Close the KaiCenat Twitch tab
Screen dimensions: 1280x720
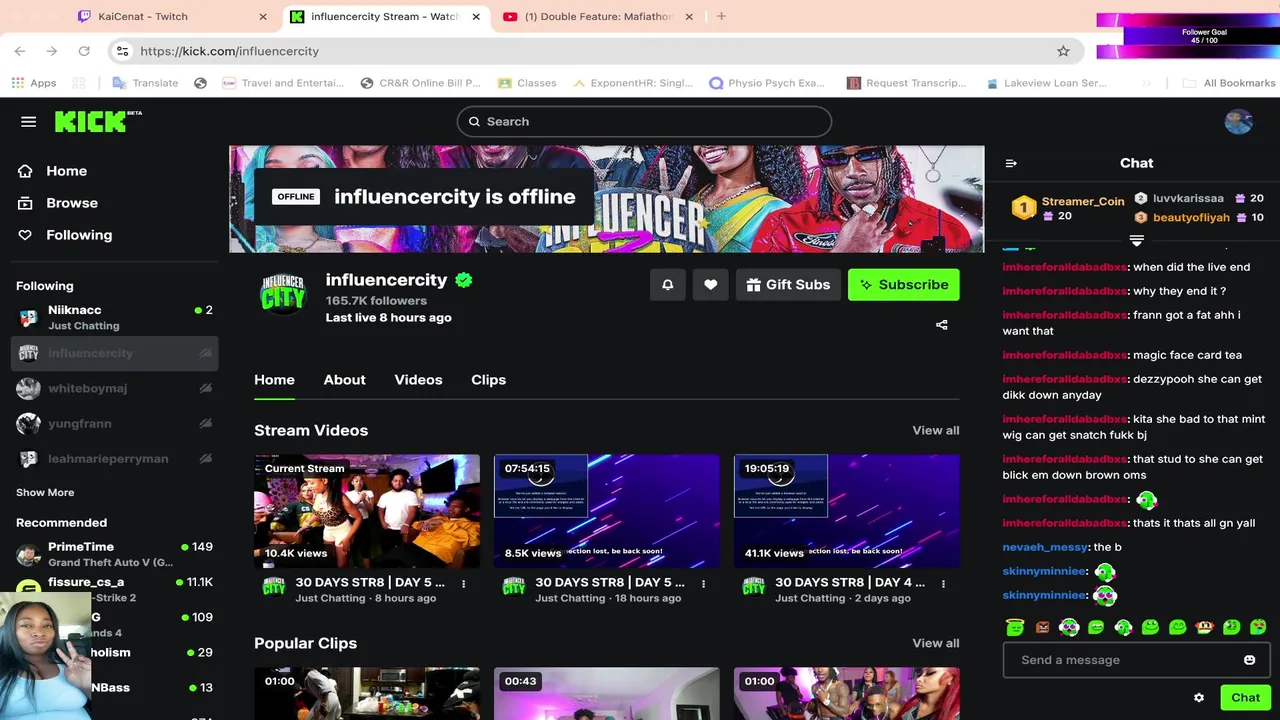coord(263,17)
